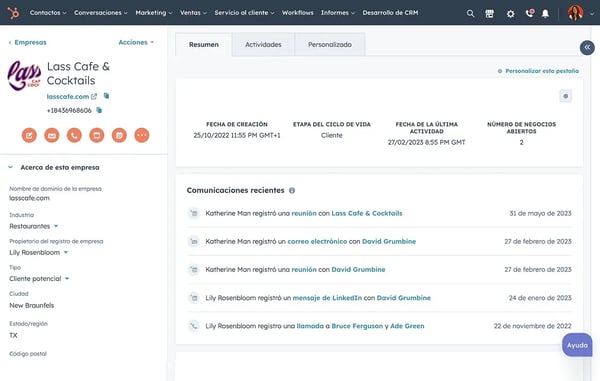Click the call icon on the llamada row
The width and height of the screenshot is (600, 381).
point(194,326)
